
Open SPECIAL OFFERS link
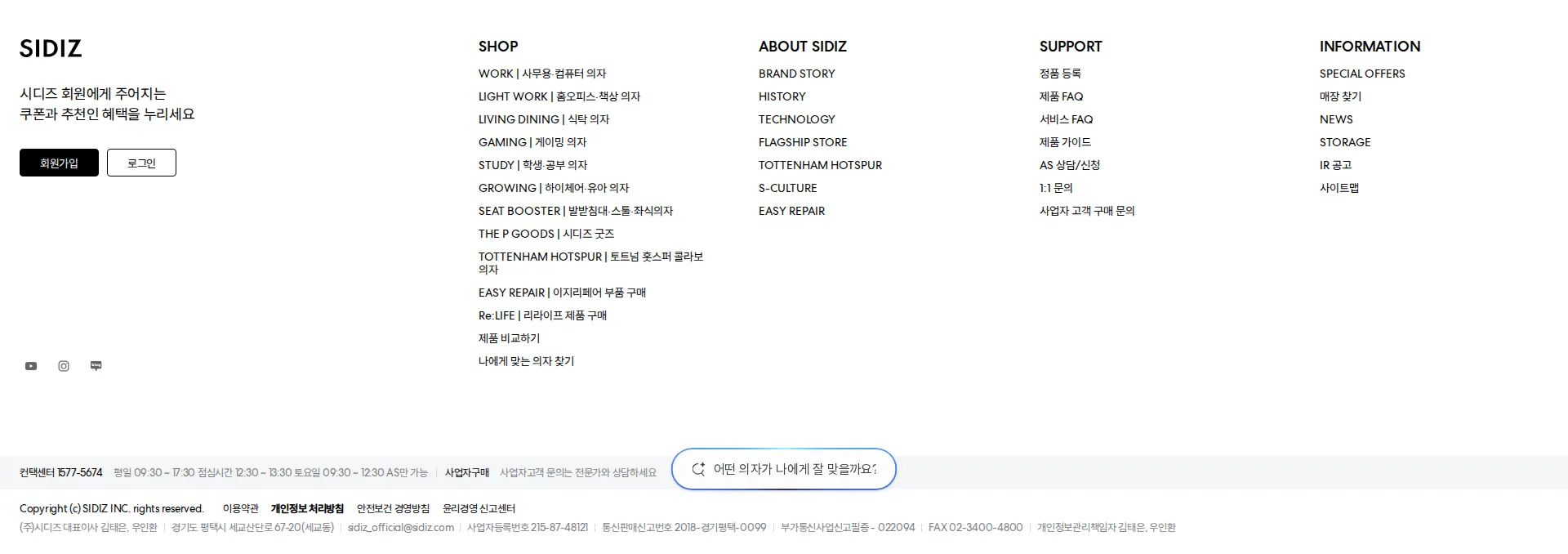[x=1362, y=74]
